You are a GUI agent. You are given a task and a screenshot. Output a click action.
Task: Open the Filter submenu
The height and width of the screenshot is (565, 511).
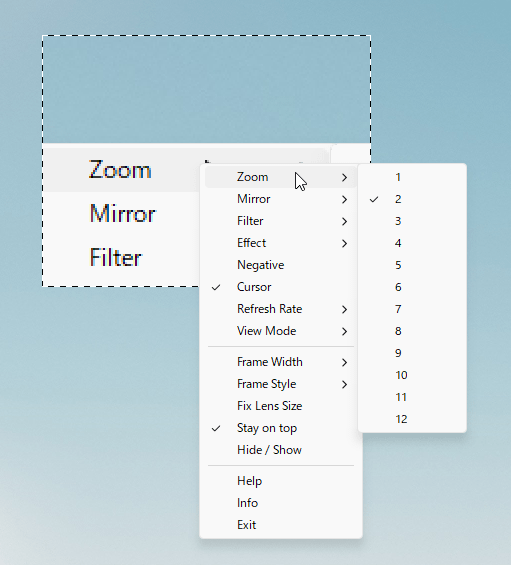coord(281,221)
